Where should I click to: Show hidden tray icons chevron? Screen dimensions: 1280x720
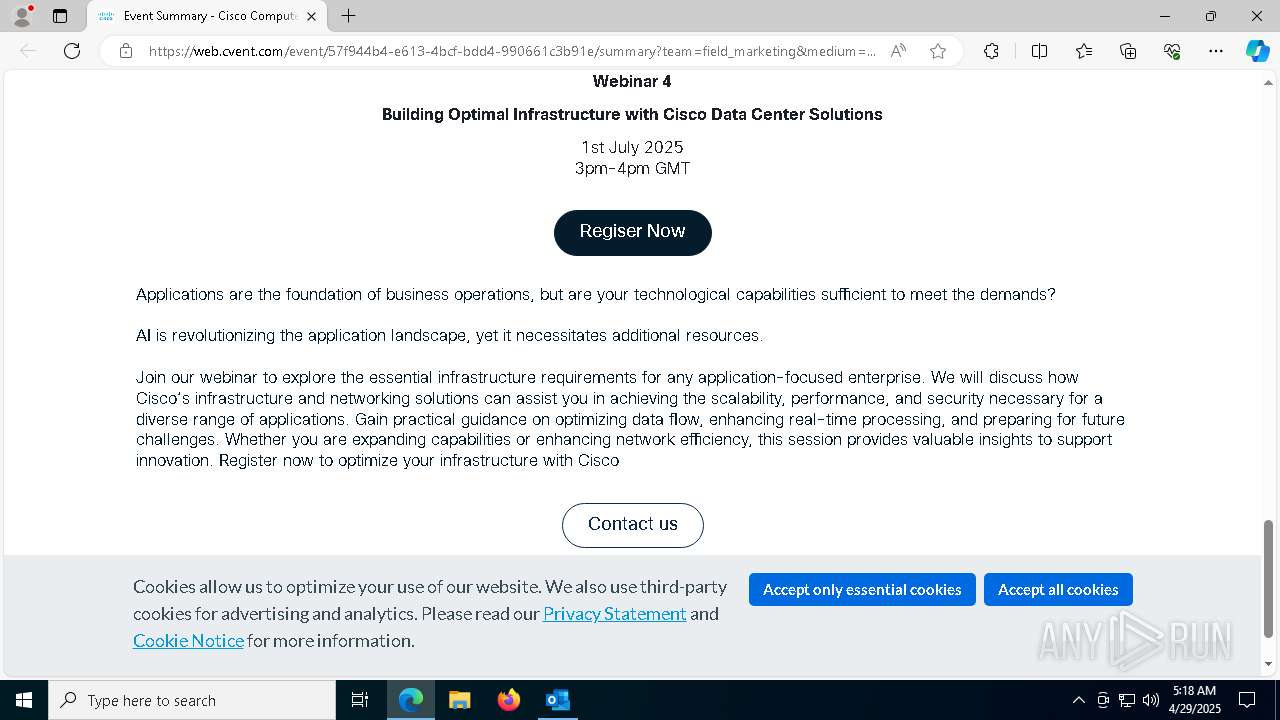coord(1078,700)
